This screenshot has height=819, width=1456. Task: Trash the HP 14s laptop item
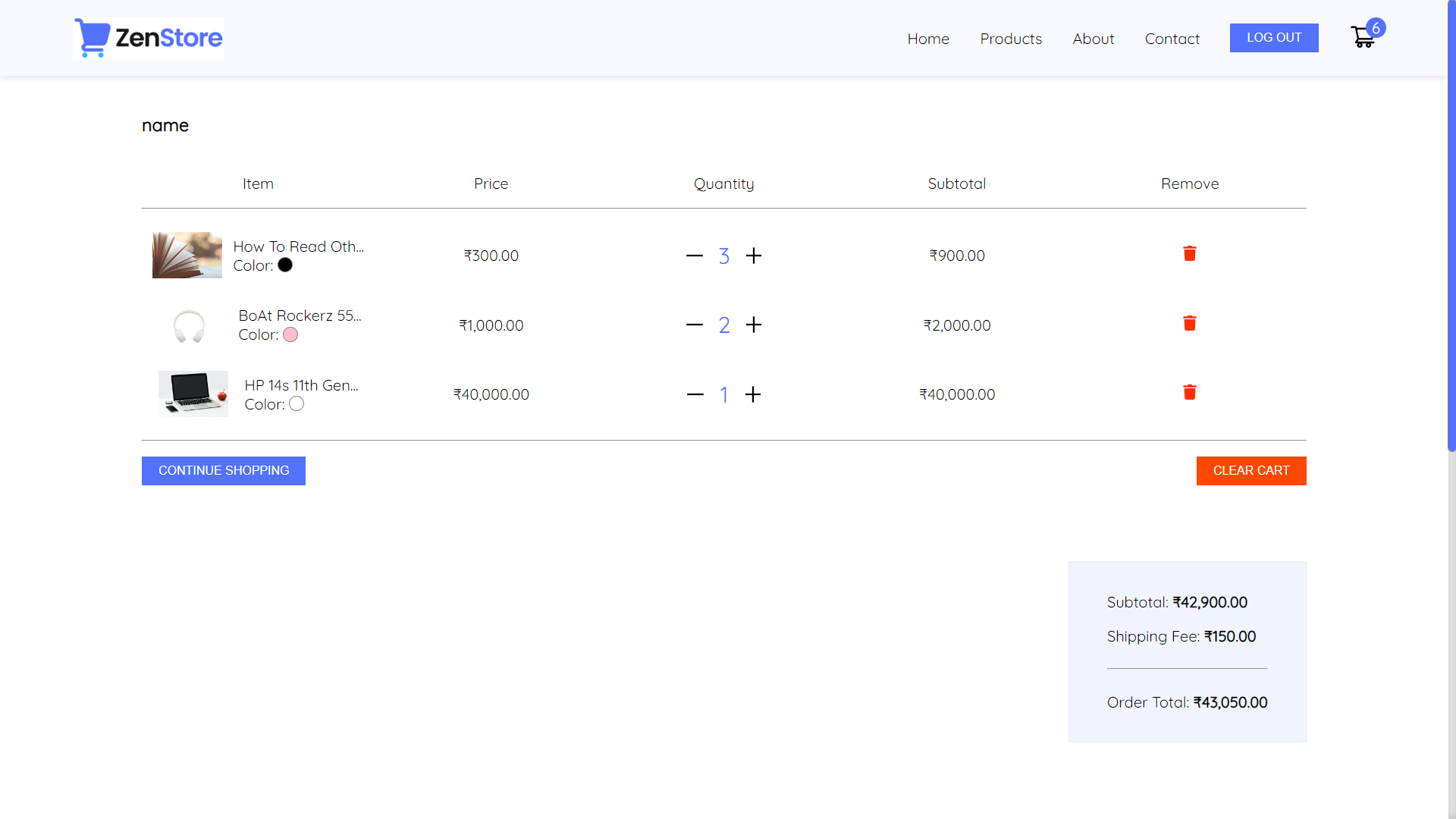pos(1189,393)
